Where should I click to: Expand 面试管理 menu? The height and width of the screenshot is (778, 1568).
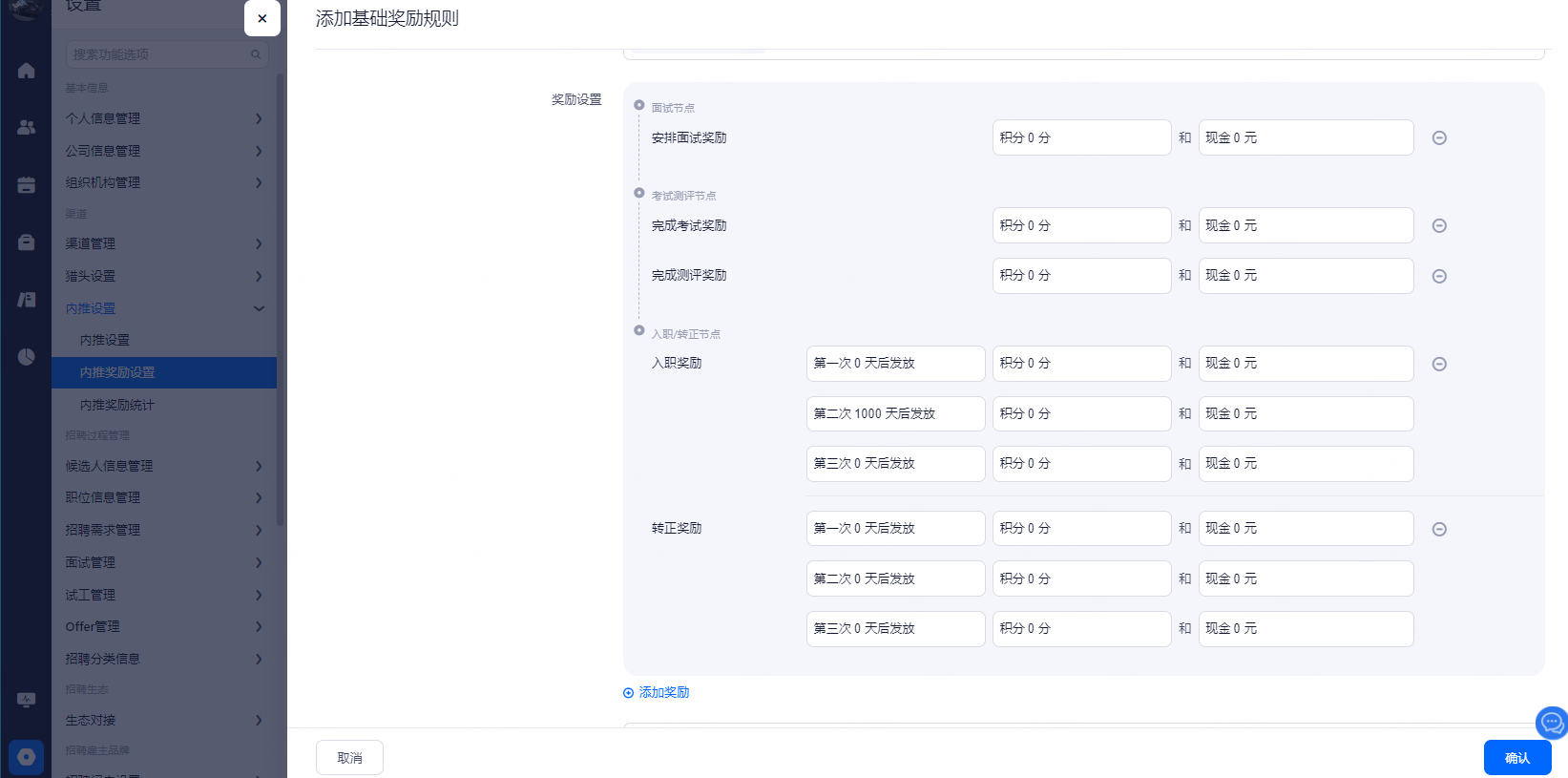coord(165,562)
